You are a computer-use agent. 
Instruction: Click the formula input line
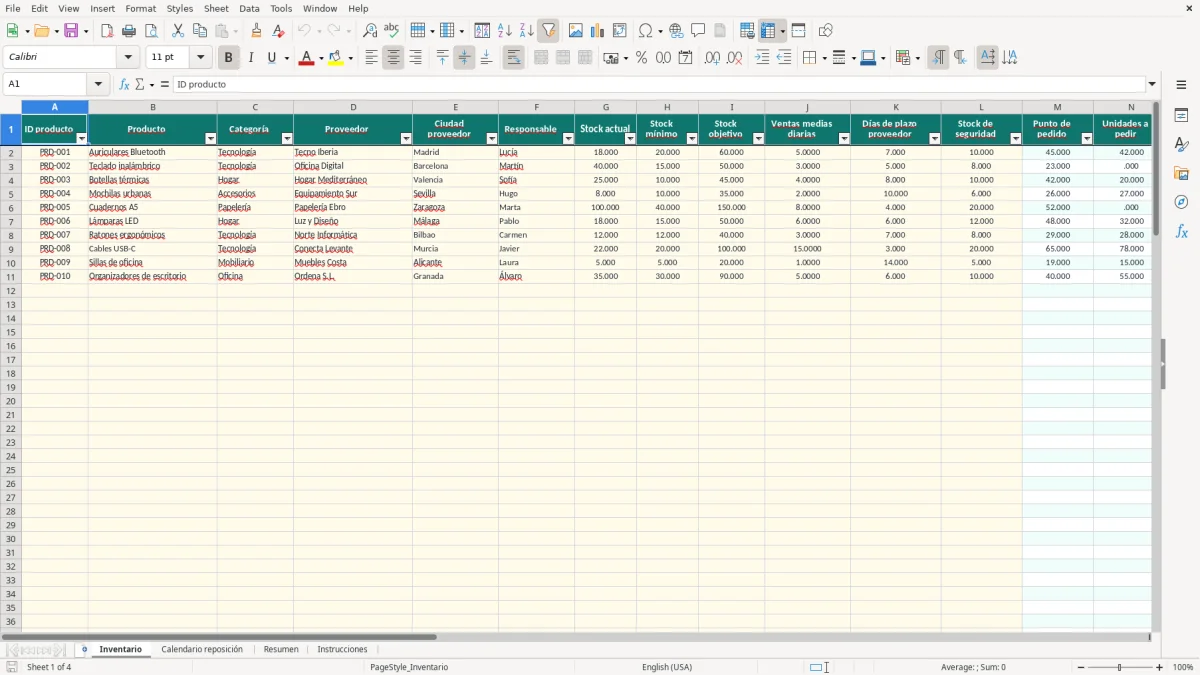(x=659, y=84)
